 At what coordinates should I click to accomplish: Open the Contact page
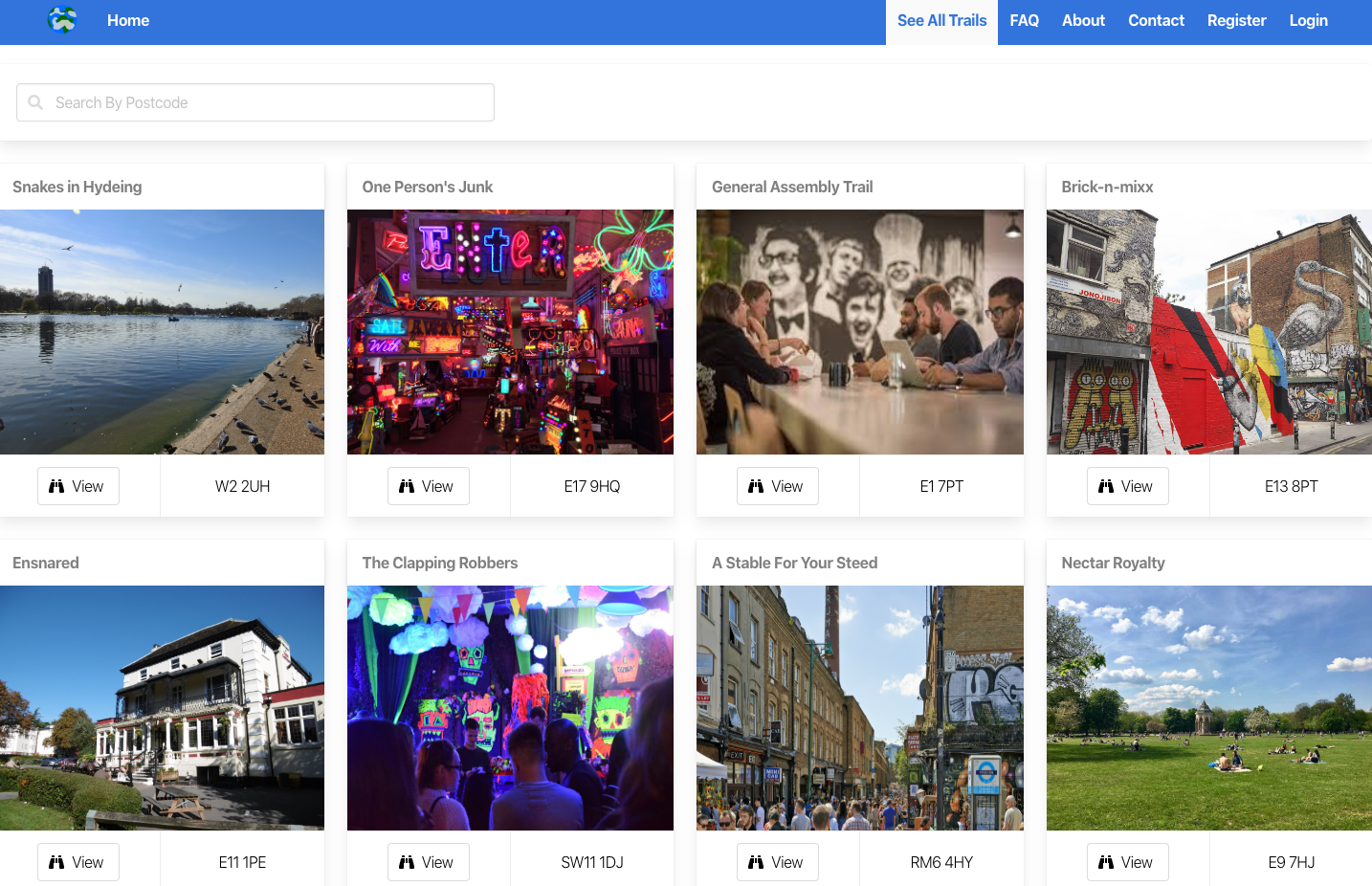(1156, 20)
